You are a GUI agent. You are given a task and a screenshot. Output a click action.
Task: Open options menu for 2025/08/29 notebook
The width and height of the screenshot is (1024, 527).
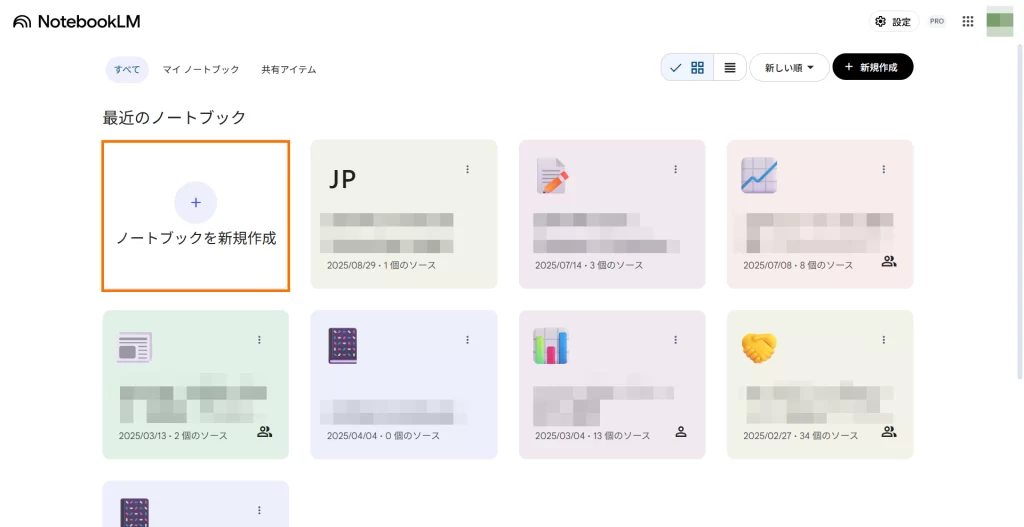pyautogui.click(x=468, y=169)
